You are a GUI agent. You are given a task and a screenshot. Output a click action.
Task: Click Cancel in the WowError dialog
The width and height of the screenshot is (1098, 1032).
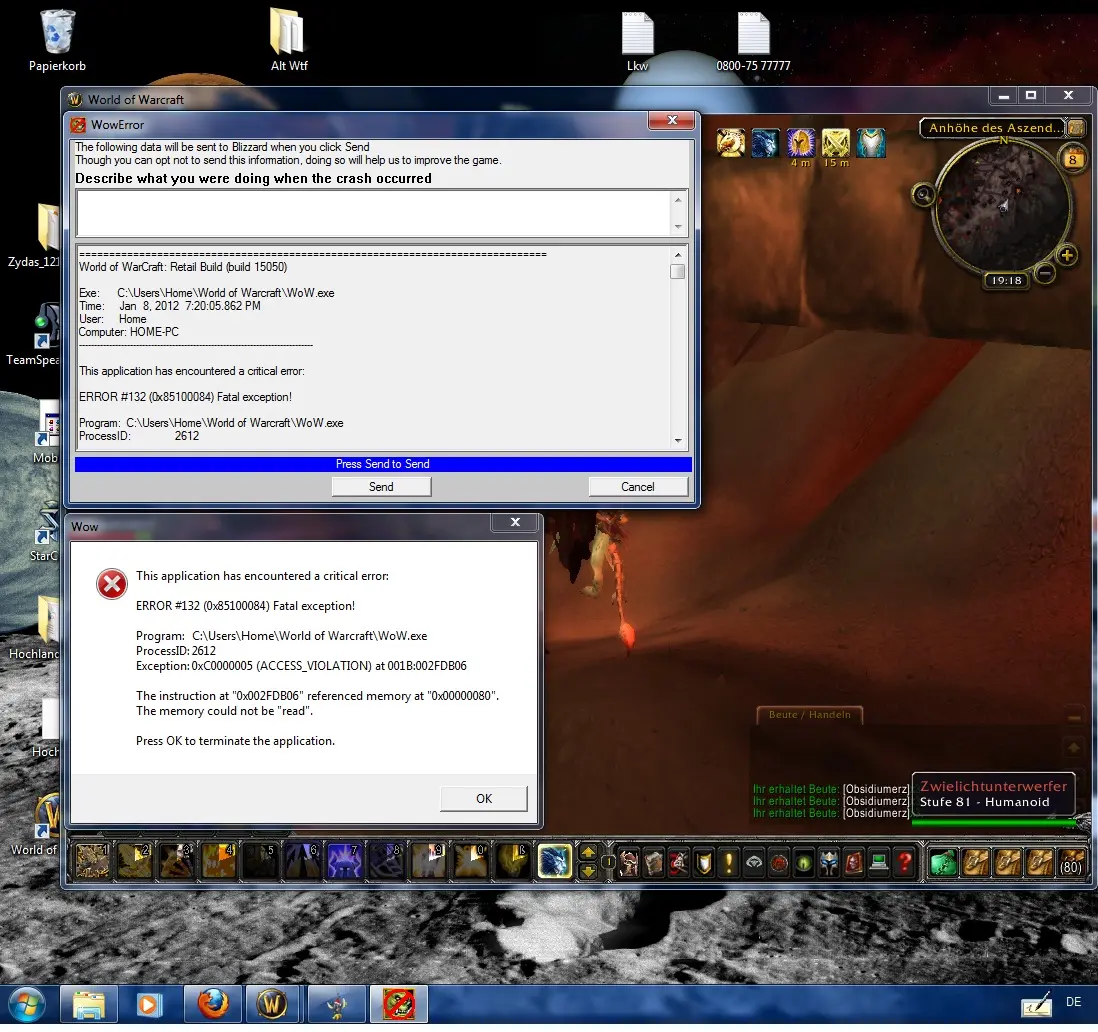coord(638,487)
